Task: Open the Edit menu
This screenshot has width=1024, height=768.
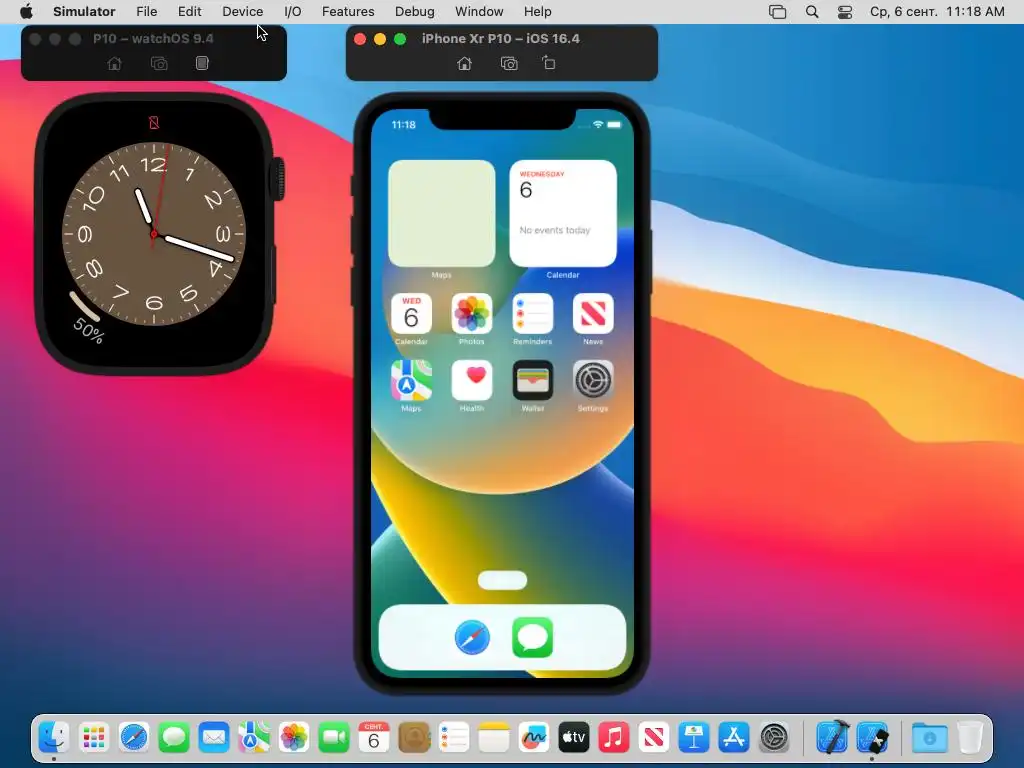Action: [189, 12]
